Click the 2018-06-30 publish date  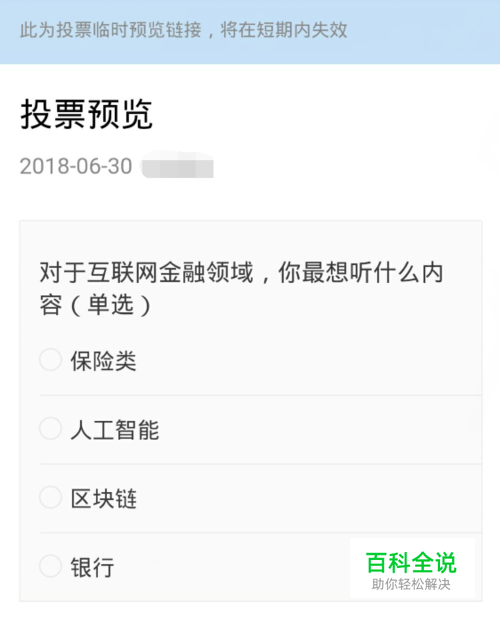click(76, 166)
